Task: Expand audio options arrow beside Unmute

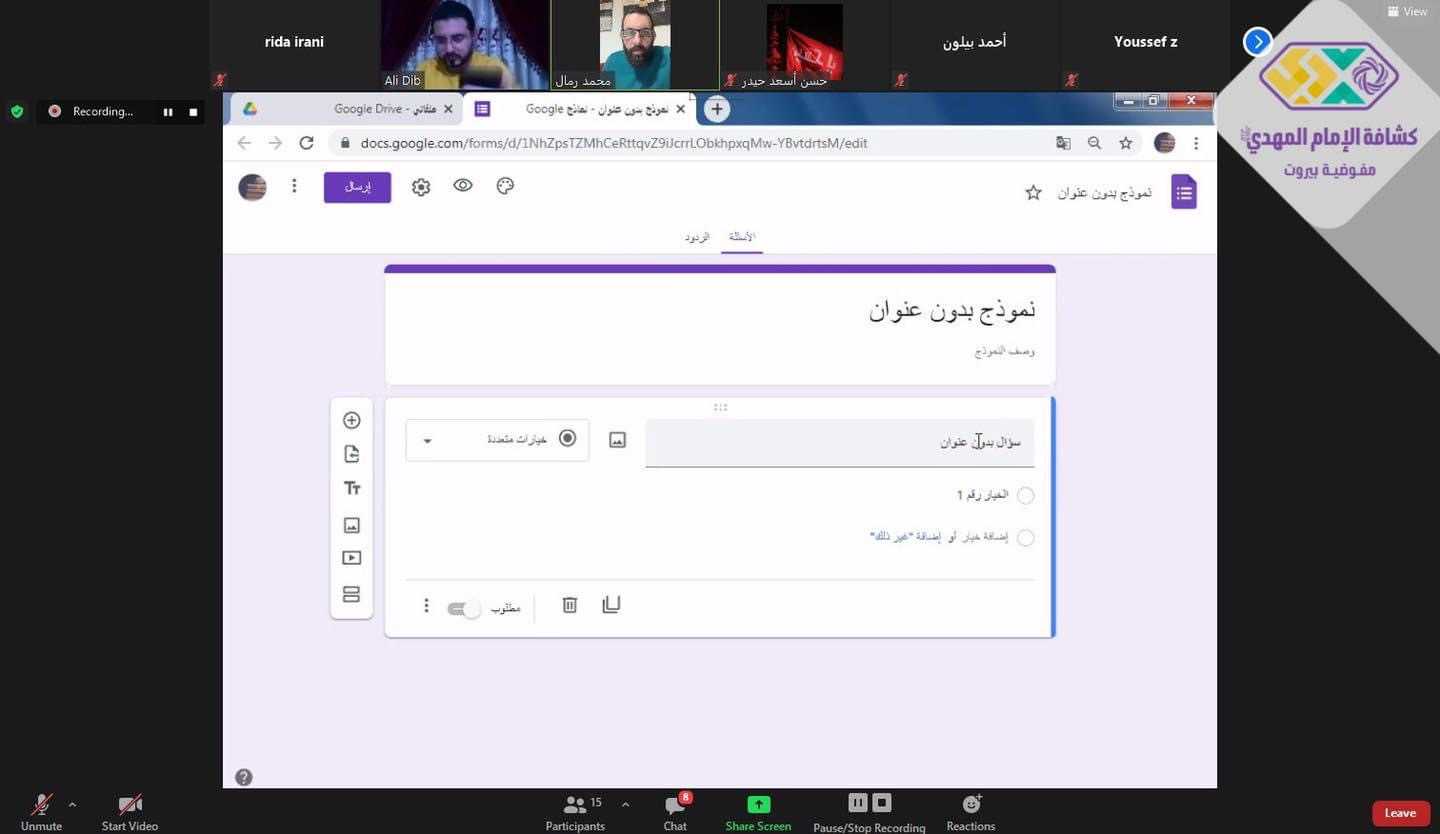Action: [72, 804]
